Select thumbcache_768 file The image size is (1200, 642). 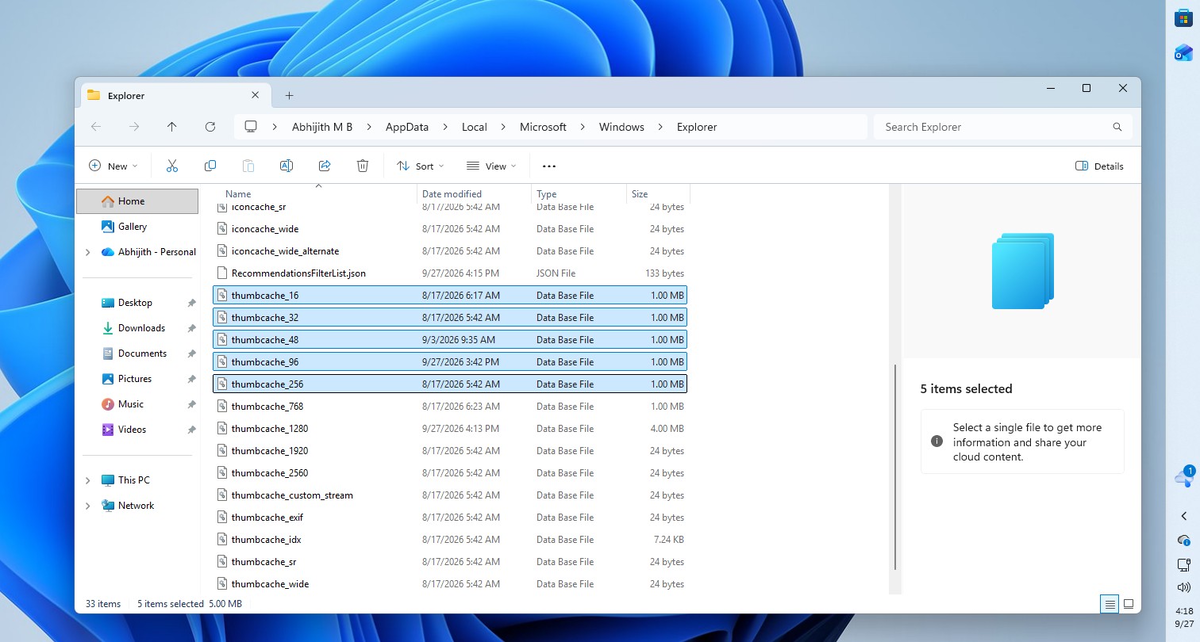(x=451, y=406)
